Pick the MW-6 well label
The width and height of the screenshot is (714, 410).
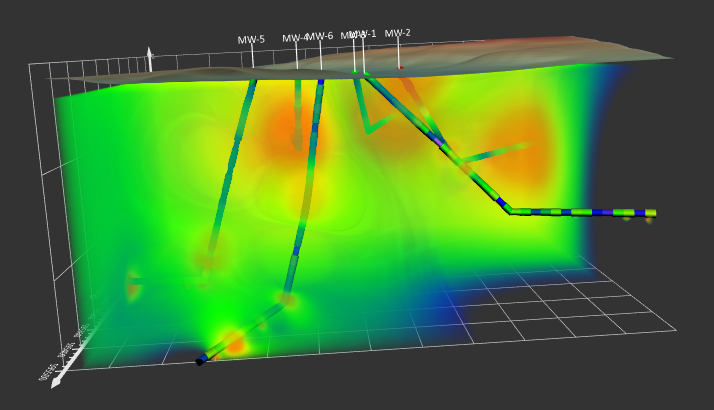(320, 37)
